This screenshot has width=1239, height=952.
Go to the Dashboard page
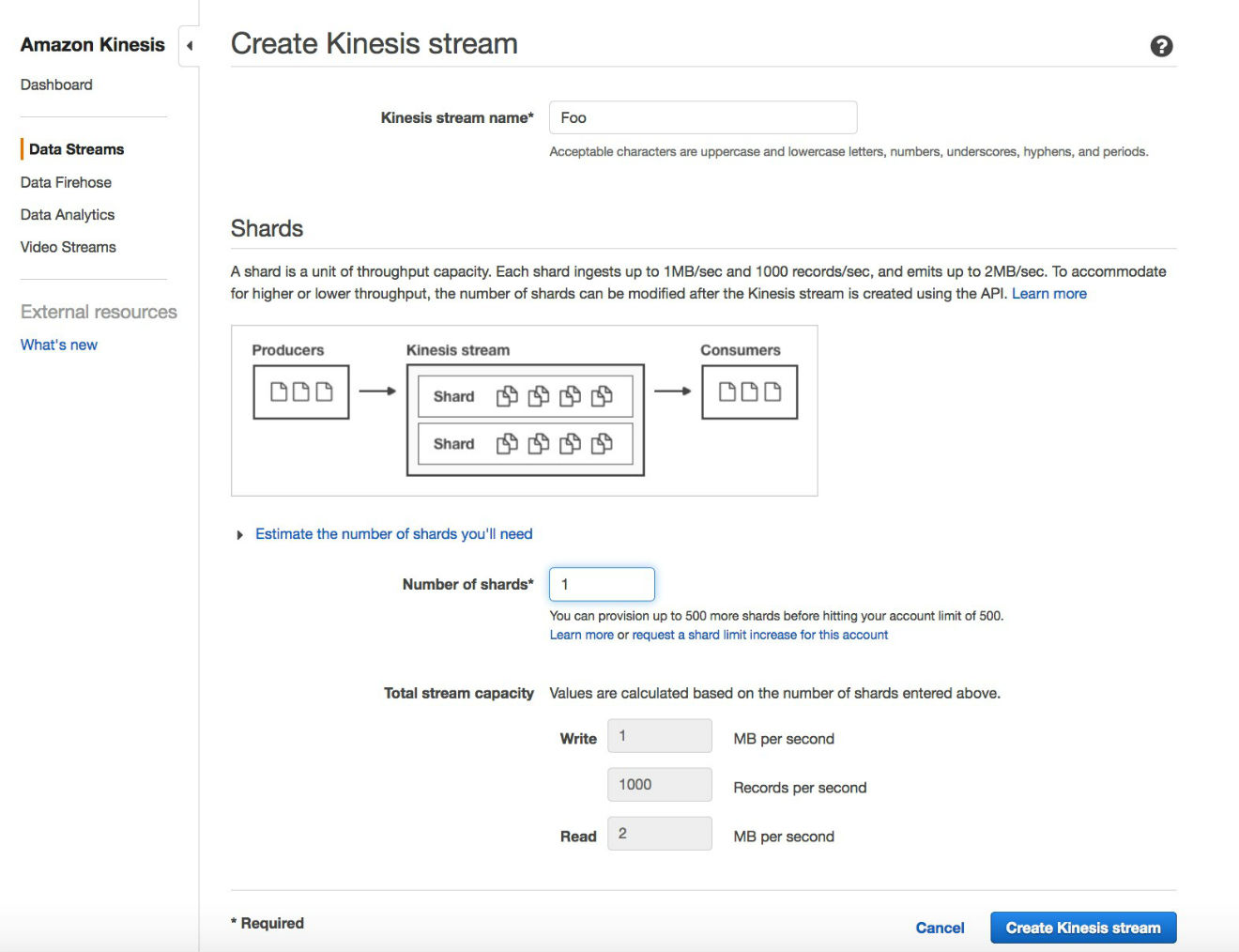56,84
